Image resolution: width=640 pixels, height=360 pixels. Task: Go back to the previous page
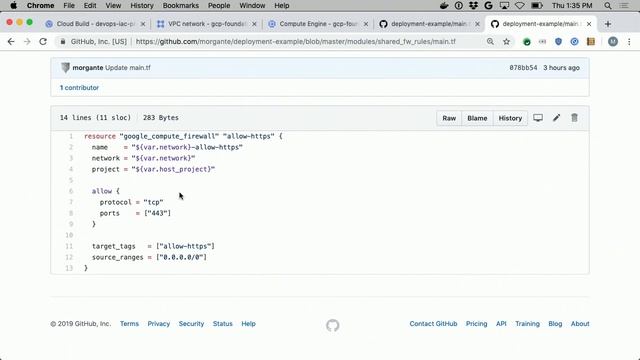(11, 42)
